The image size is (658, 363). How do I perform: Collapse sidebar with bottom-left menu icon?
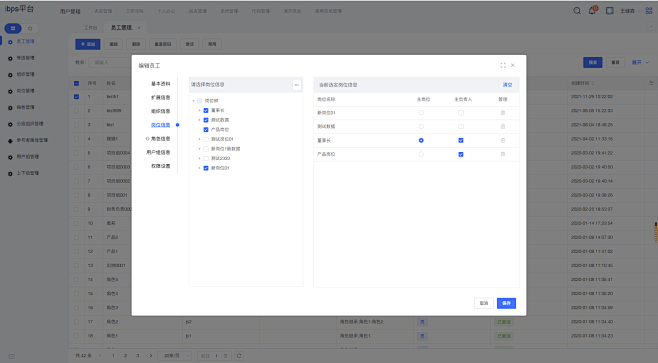click(11, 356)
